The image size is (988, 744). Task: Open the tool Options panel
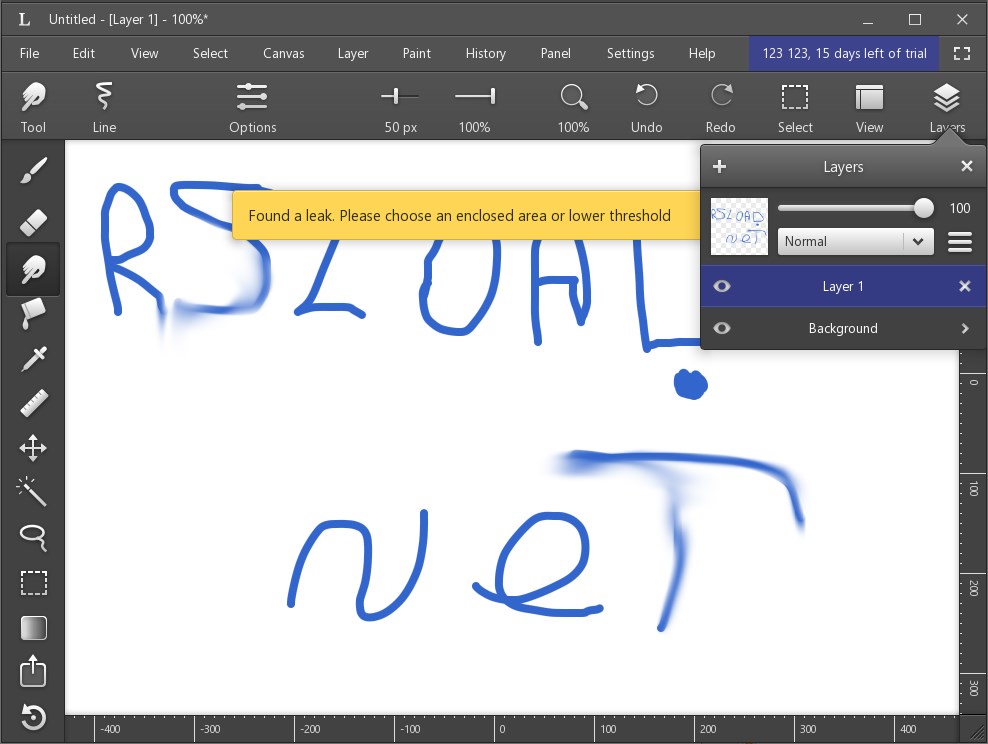252,107
